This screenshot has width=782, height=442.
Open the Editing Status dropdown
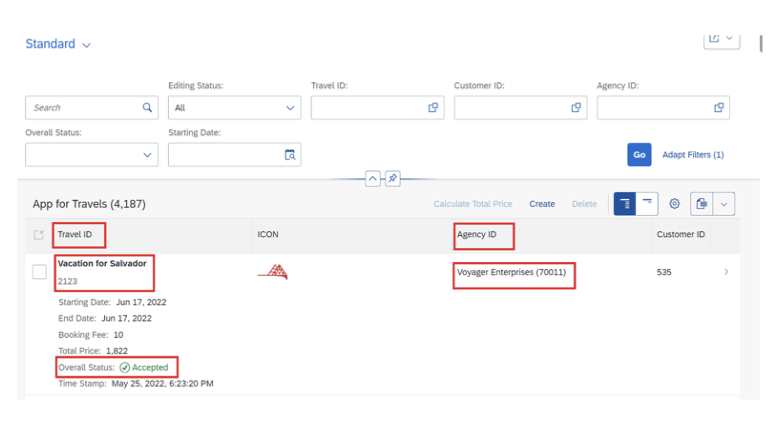coord(234,108)
